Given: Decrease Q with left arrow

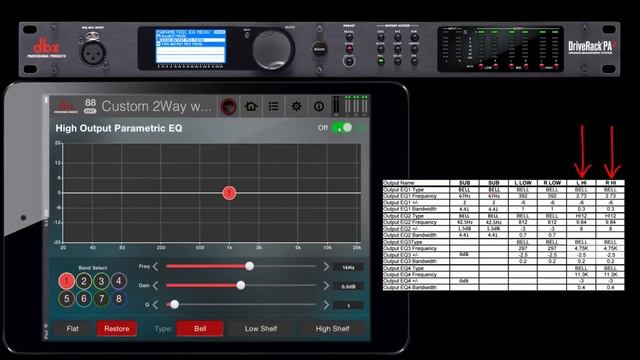Looking at the screenshot, I should click(156, 304).
